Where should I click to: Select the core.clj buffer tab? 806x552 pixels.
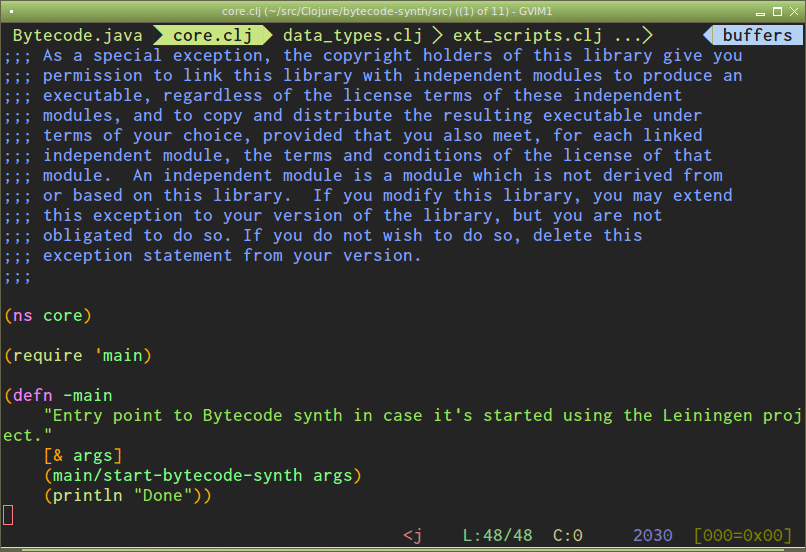(x=213, y=35)
